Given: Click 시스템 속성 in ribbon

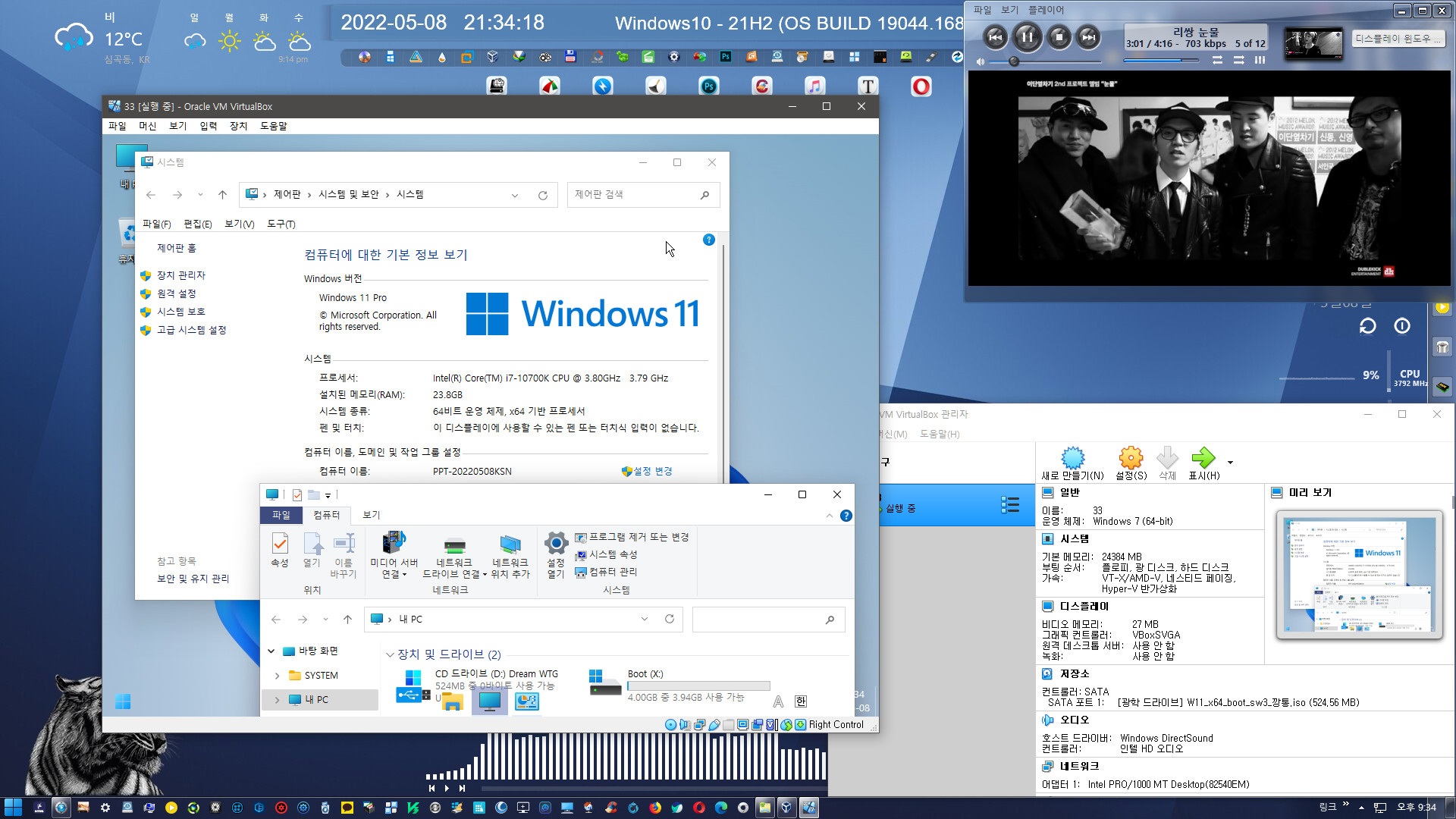Looking at the screenshot, I should point(607,554).
